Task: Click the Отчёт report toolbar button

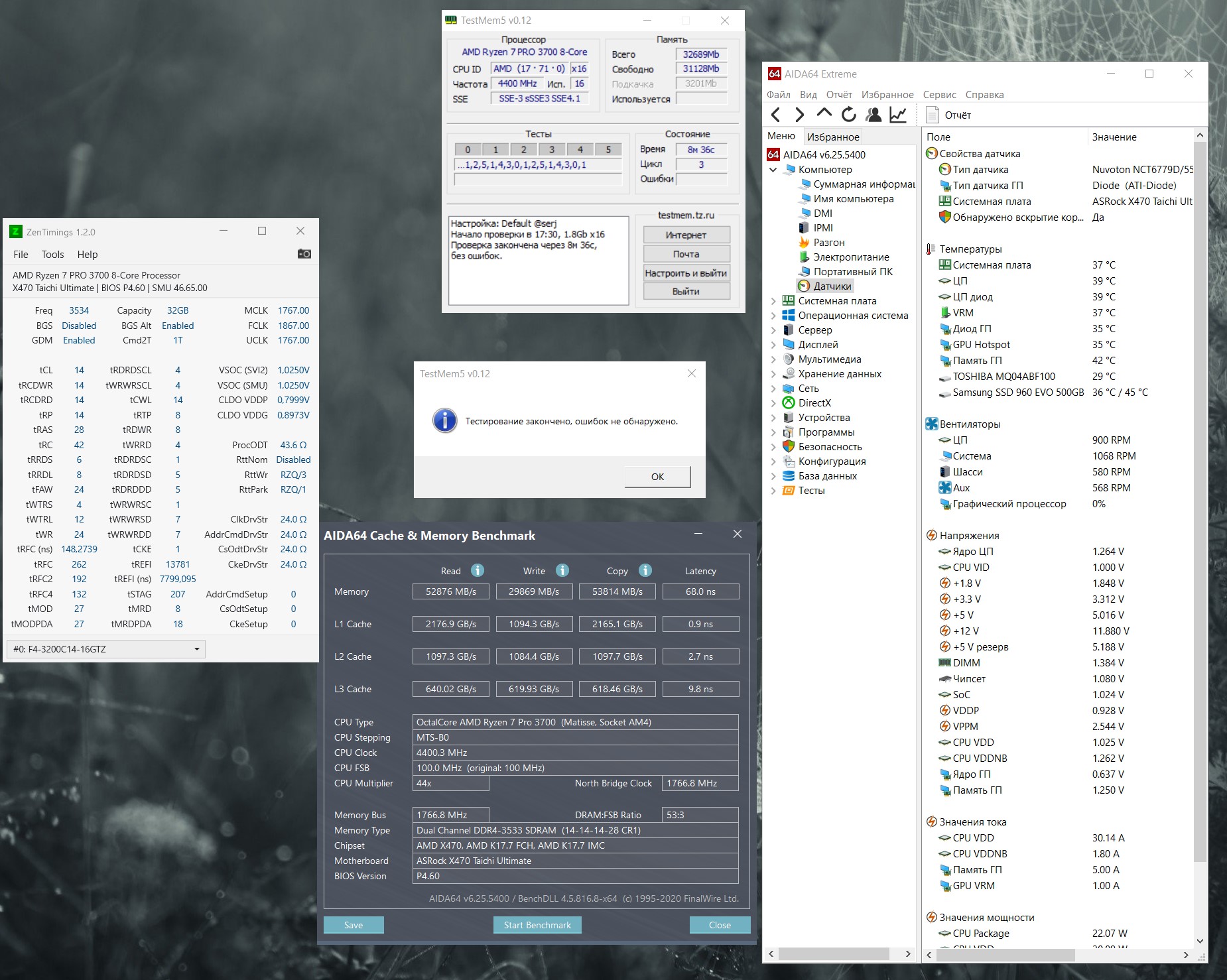Action: point(948,115)
